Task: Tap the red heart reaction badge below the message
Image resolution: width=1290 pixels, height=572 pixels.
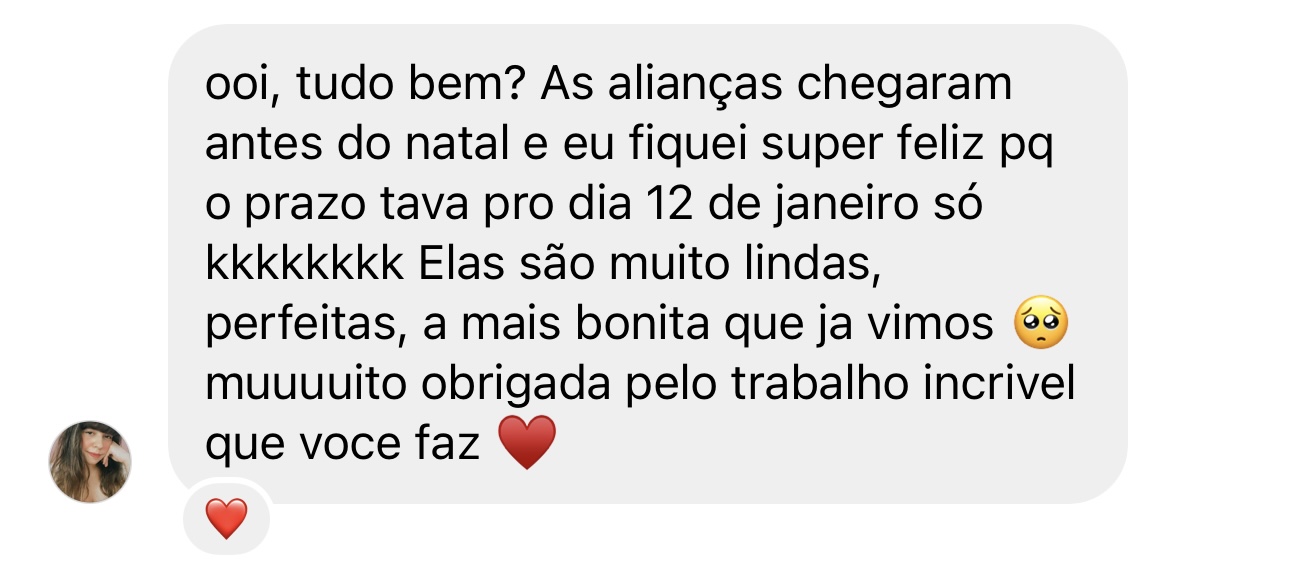Action: (227, 519)
